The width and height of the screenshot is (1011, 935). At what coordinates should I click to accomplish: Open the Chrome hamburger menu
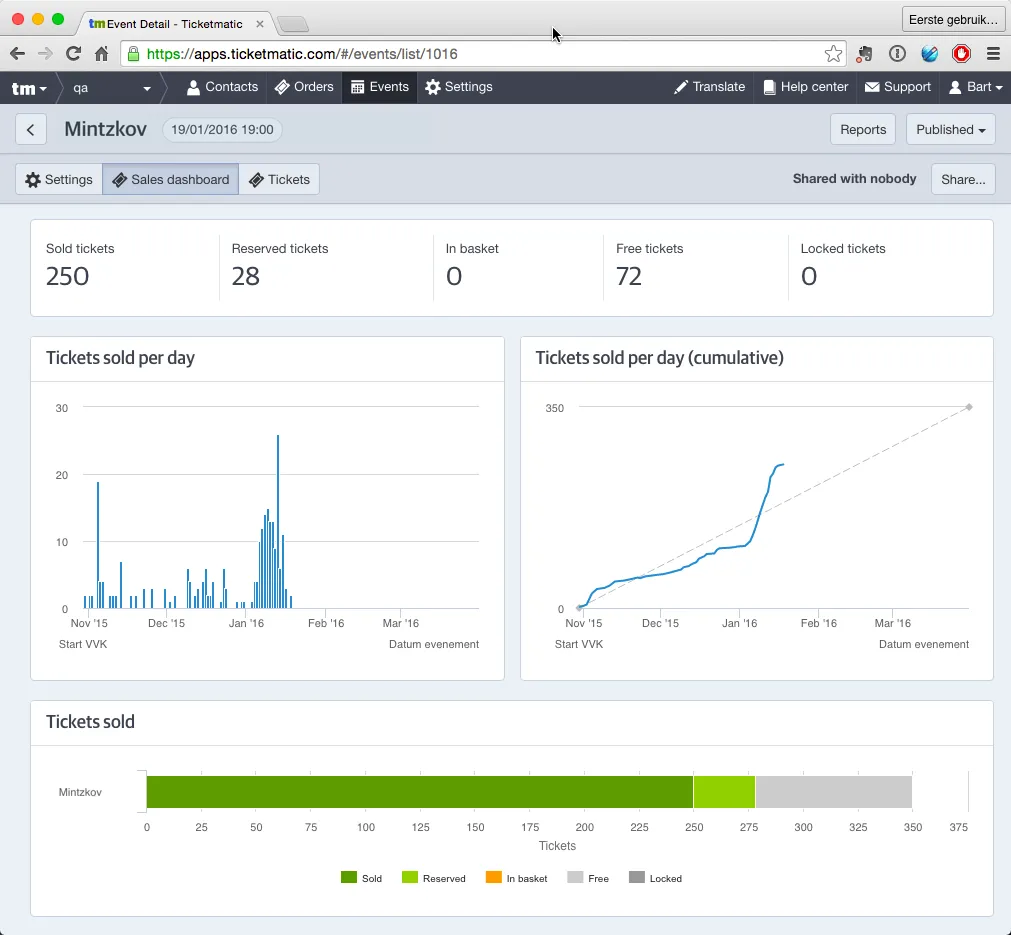993,54
